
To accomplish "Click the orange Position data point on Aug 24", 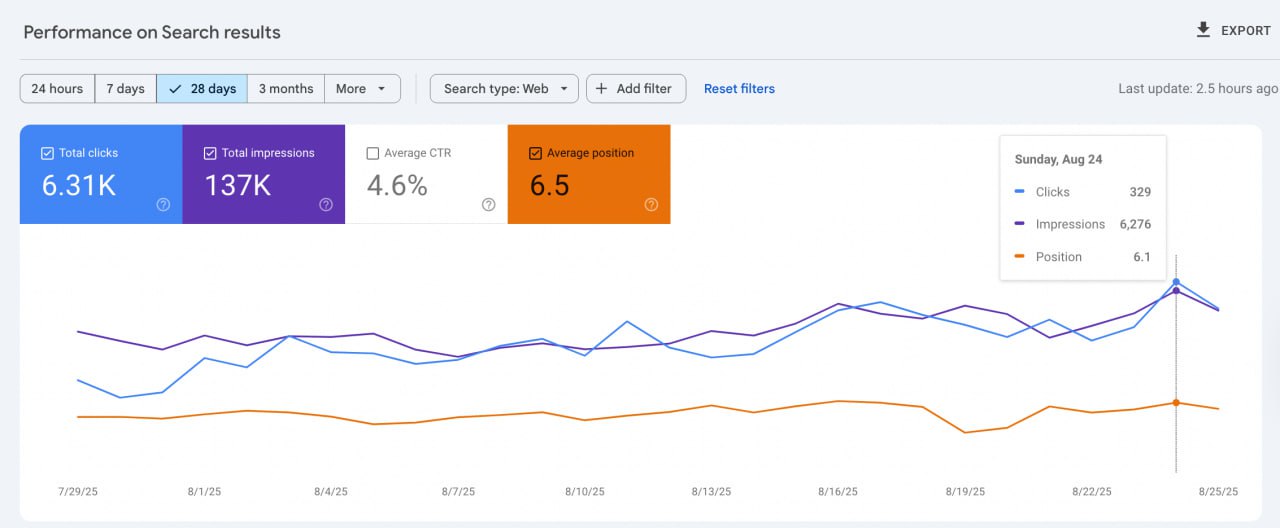I will (1176, 403).
